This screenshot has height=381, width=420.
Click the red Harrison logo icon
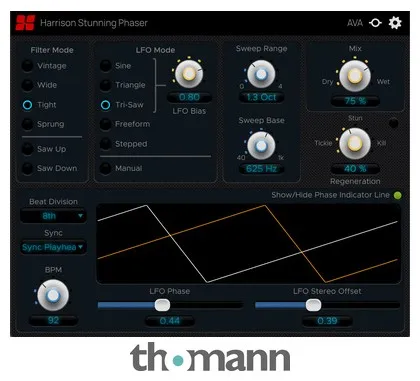[25, 23]
